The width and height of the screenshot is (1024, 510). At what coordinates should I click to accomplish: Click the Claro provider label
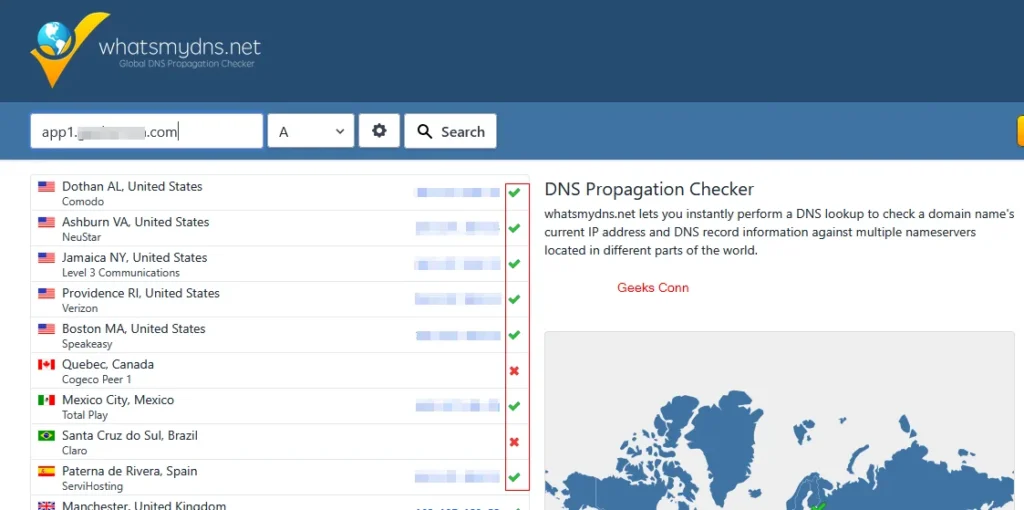74,451
